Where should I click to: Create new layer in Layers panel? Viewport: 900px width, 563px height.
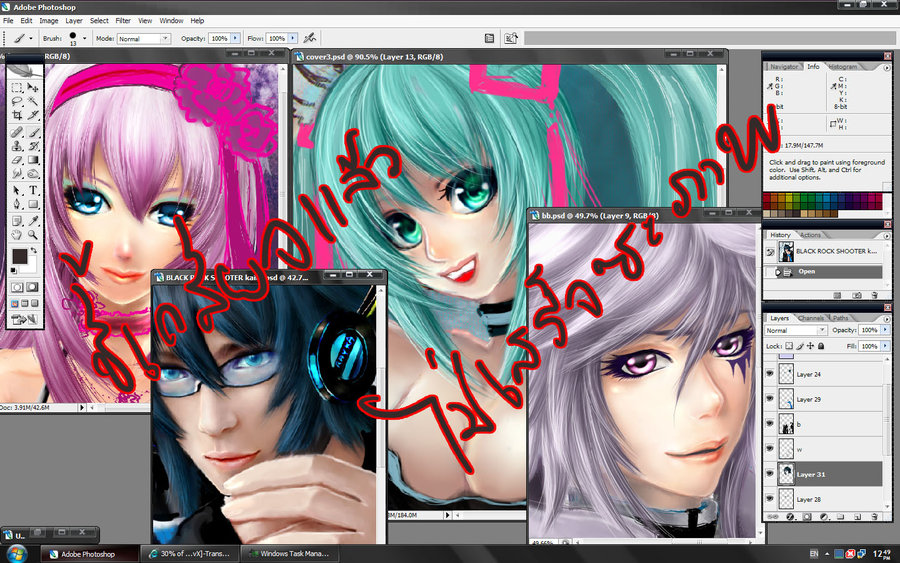[x=858, y=517]
